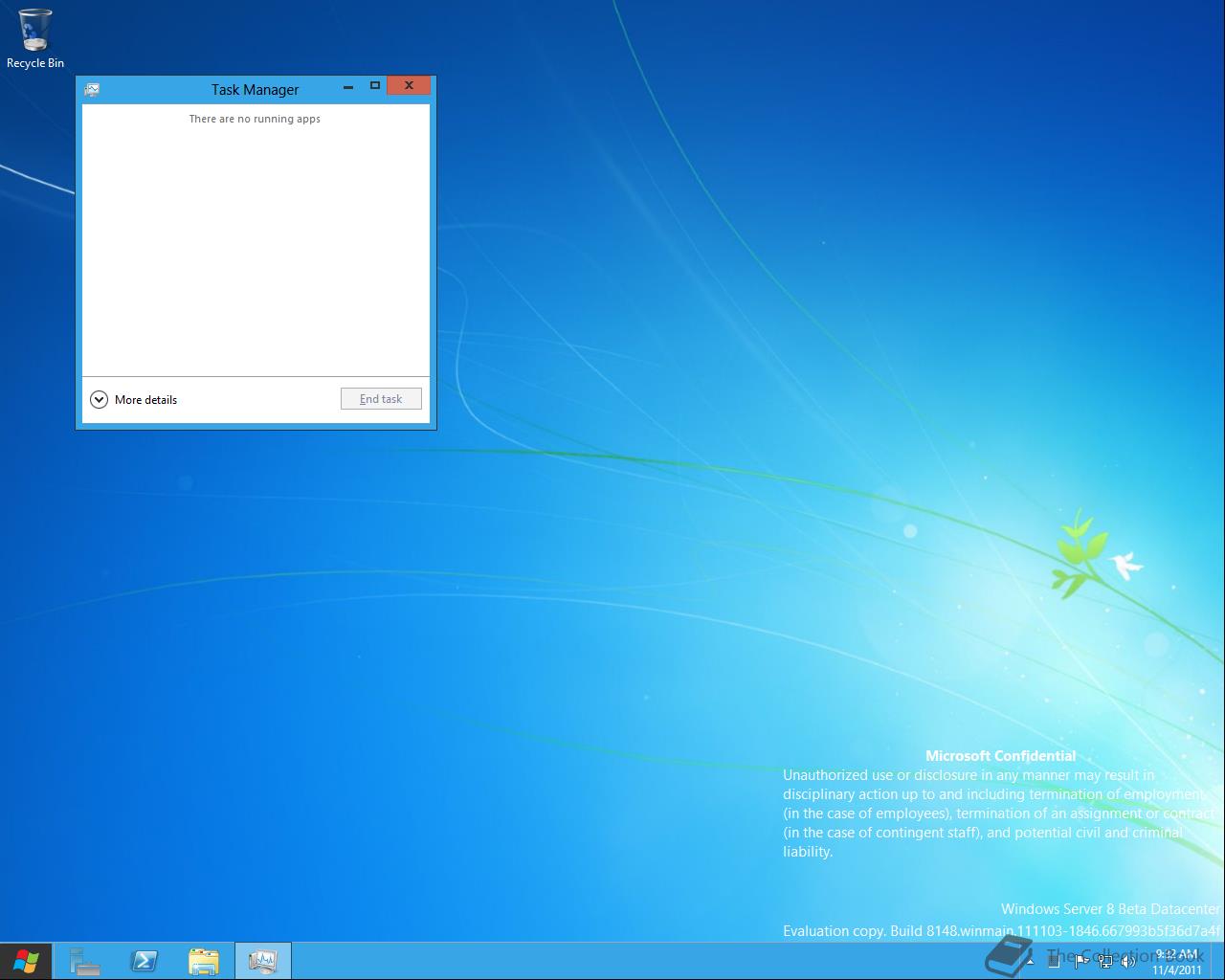This screenshot has width=1225, height=980.
Task: Click the Task Manager title text
Action: tap(255, 89)
